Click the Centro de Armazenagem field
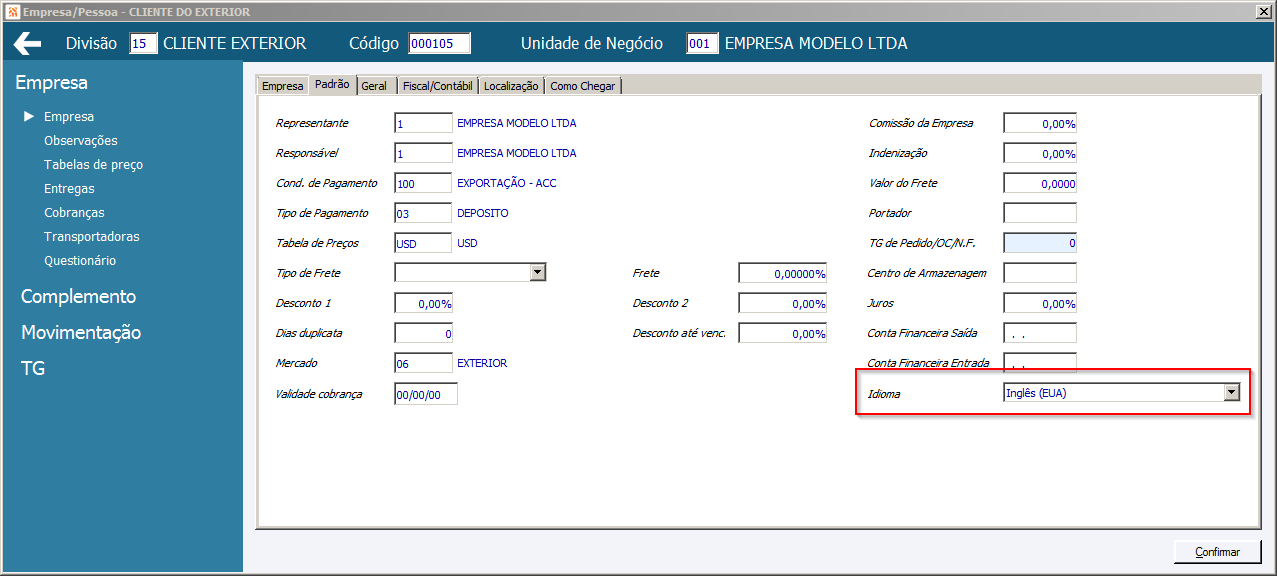Image resolution: width=1277 pixels, height=576 pixels. [1040, 273]
